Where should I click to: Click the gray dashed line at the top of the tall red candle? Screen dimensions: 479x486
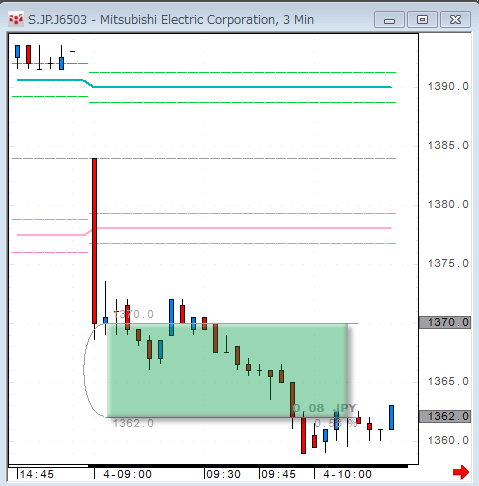point(204,158)
